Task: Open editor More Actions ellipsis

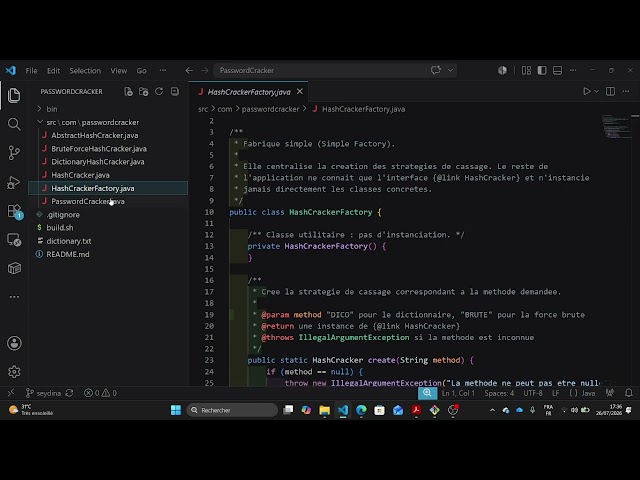Action: click(626, 91)
